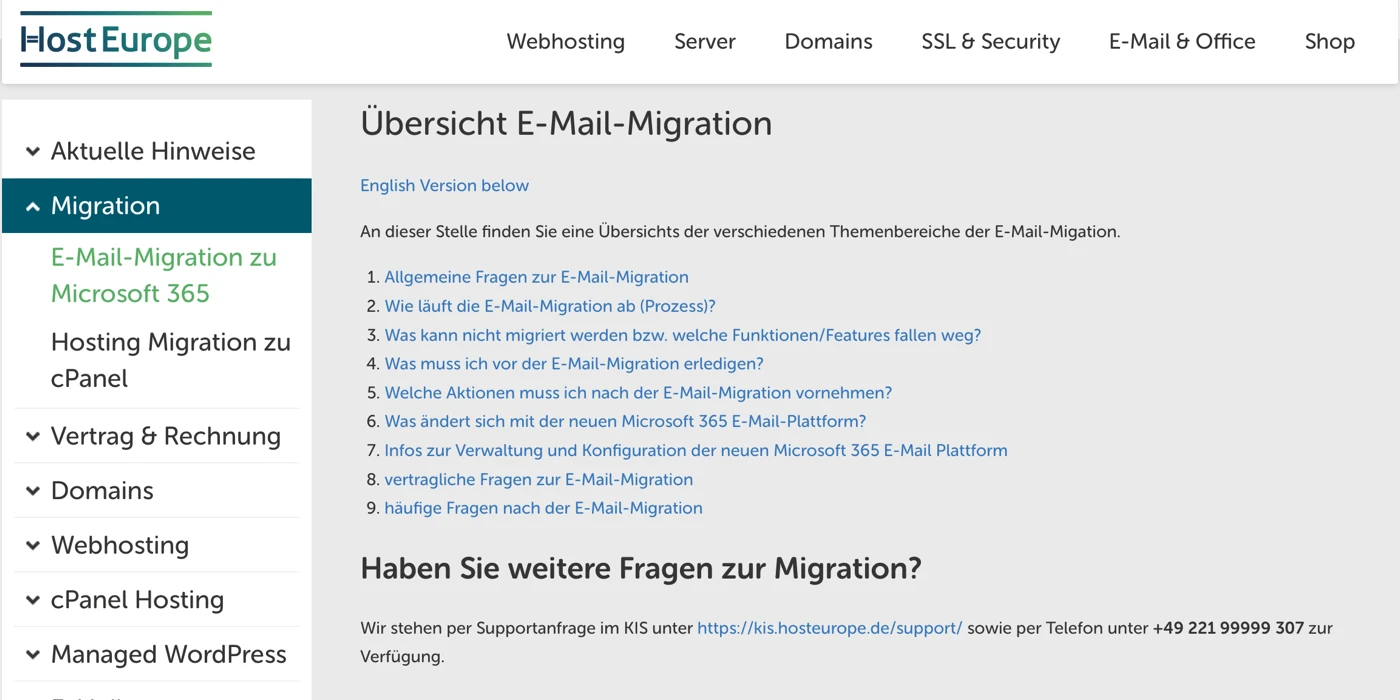The width and height of the screenshot is (1400, 700).
Task: Open the E-Mail & Office menu
Action: pyautogui.click(x=1181, y=41)
